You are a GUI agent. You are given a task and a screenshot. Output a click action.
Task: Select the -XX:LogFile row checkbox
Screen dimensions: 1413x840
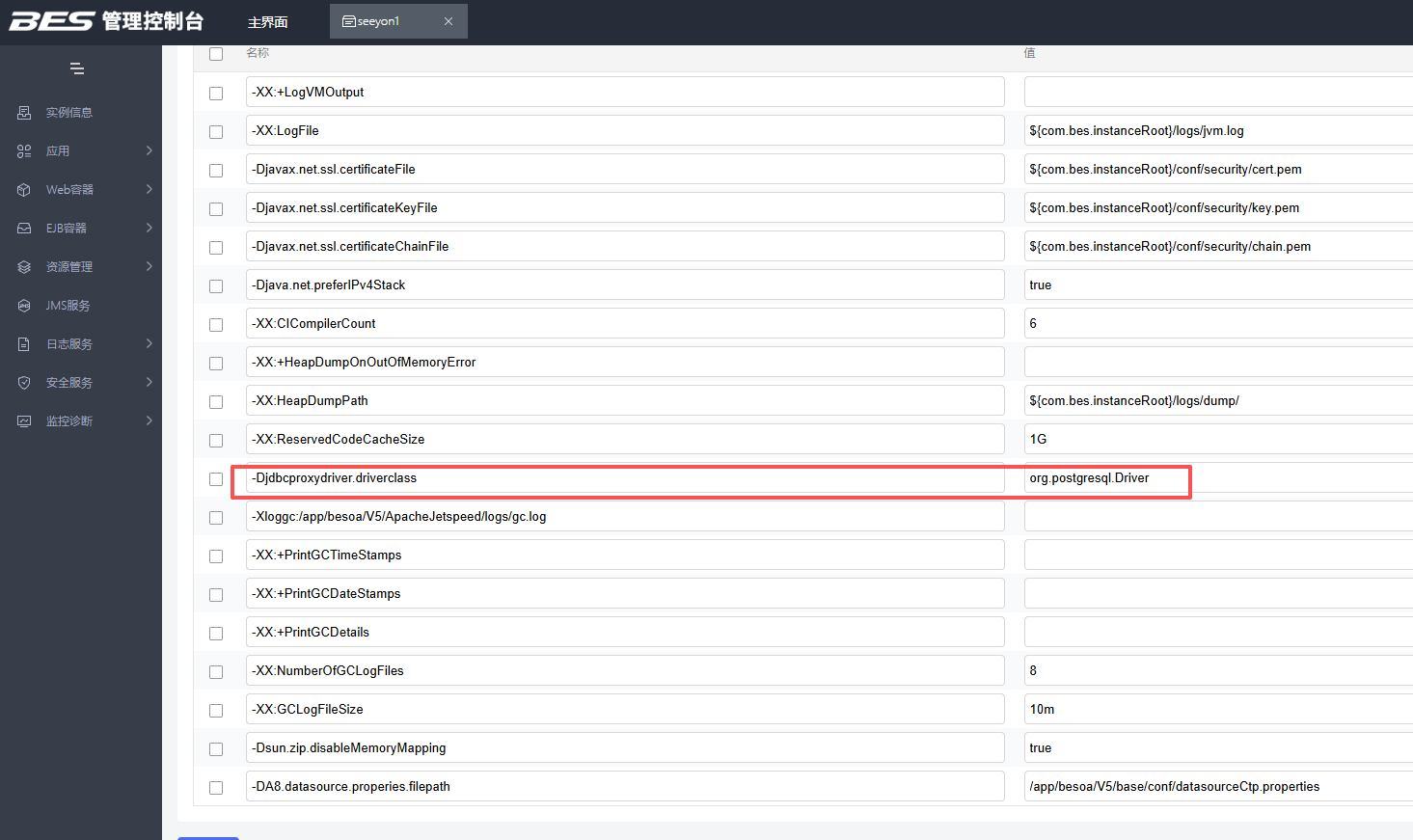(x=216, y=132)
